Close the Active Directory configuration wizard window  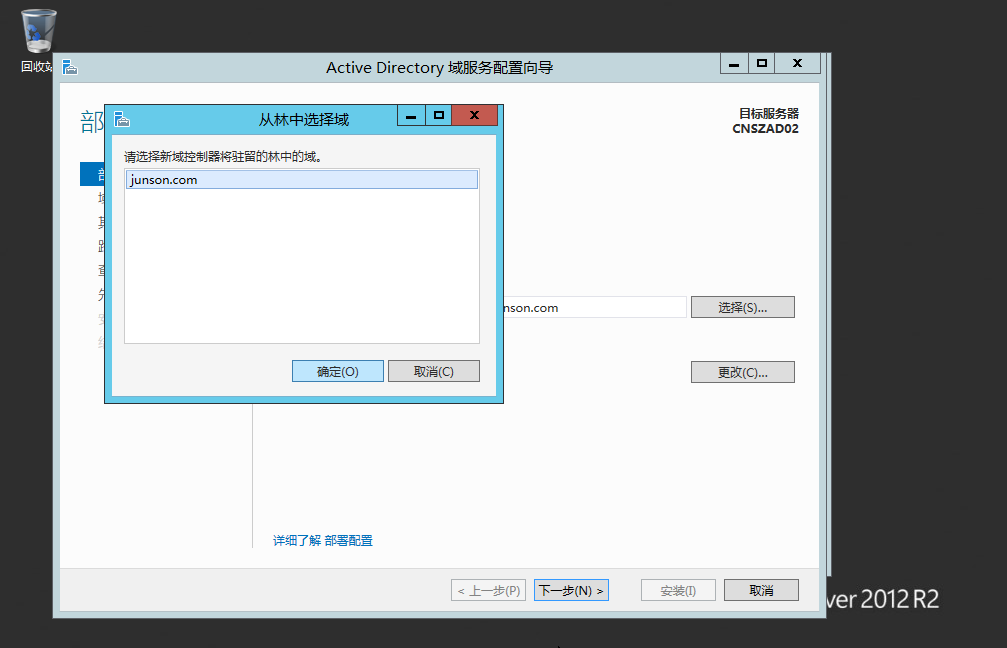click(798, 63)
